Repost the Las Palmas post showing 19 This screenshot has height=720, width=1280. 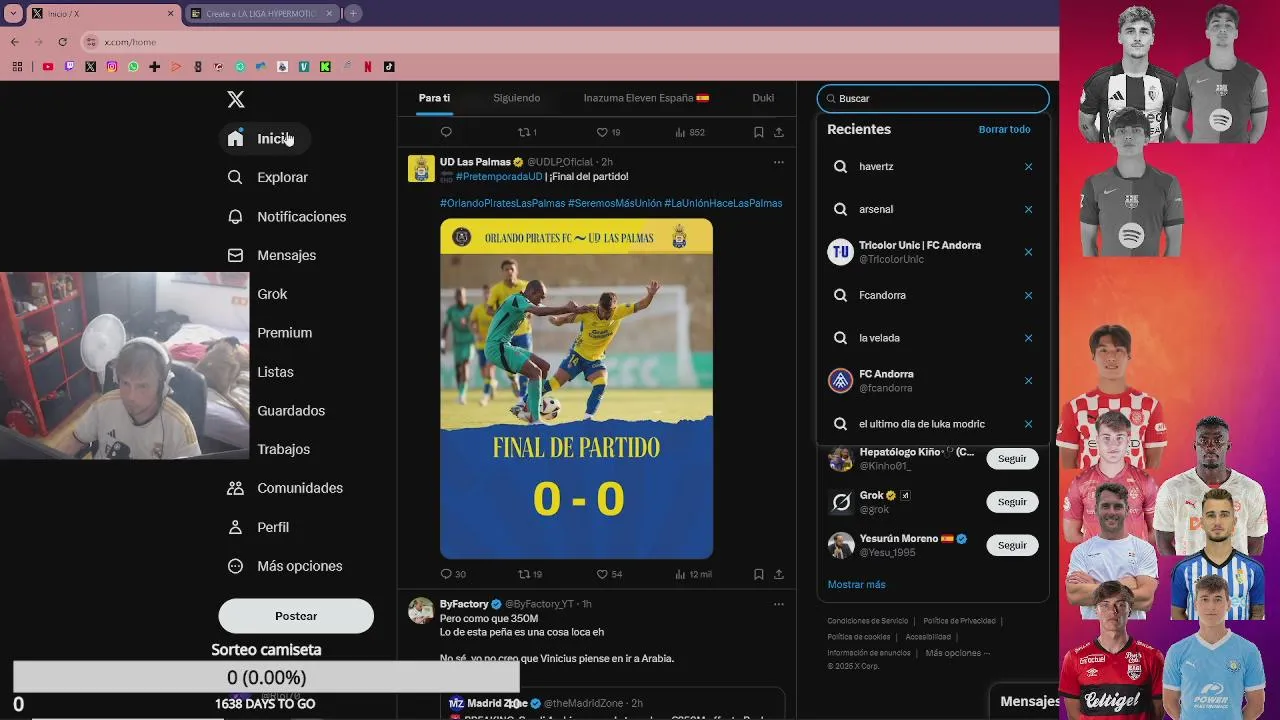pos(523,574)
